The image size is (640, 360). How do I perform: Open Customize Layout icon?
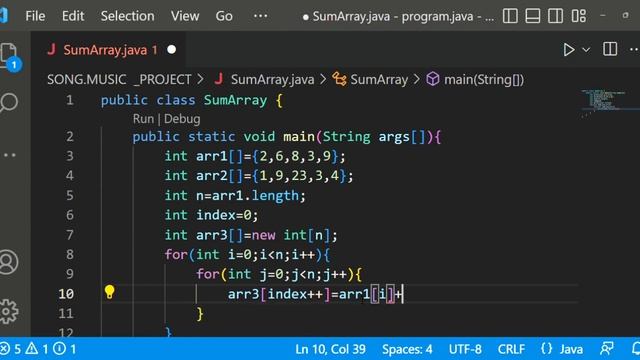click(x=578, y=16)
